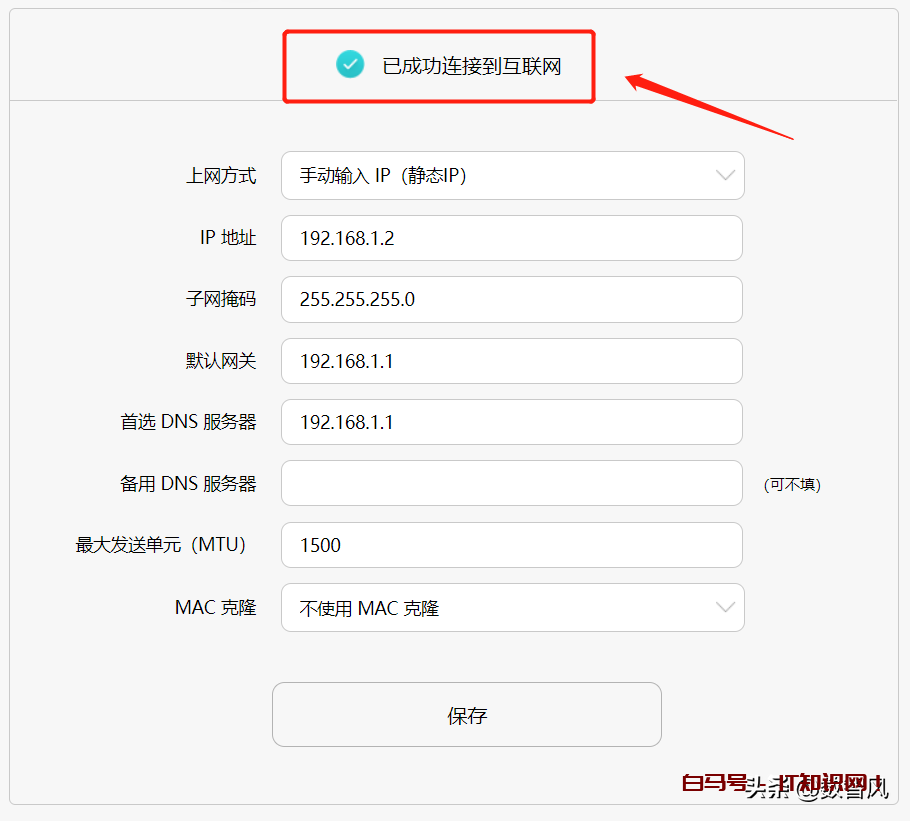Focus the IP 地址 field with 192.168.1.2
The image size is (910, 821).
pos(511,238)
